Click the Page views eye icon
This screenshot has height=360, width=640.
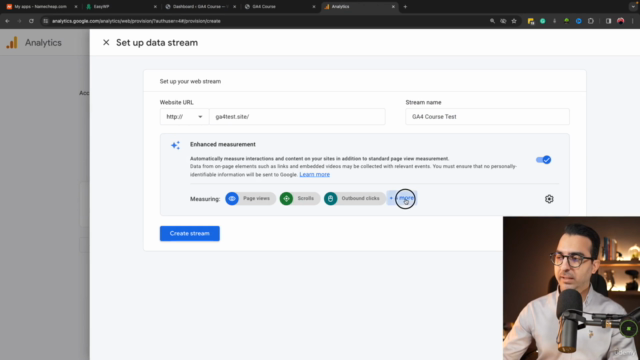pos(232,198)
